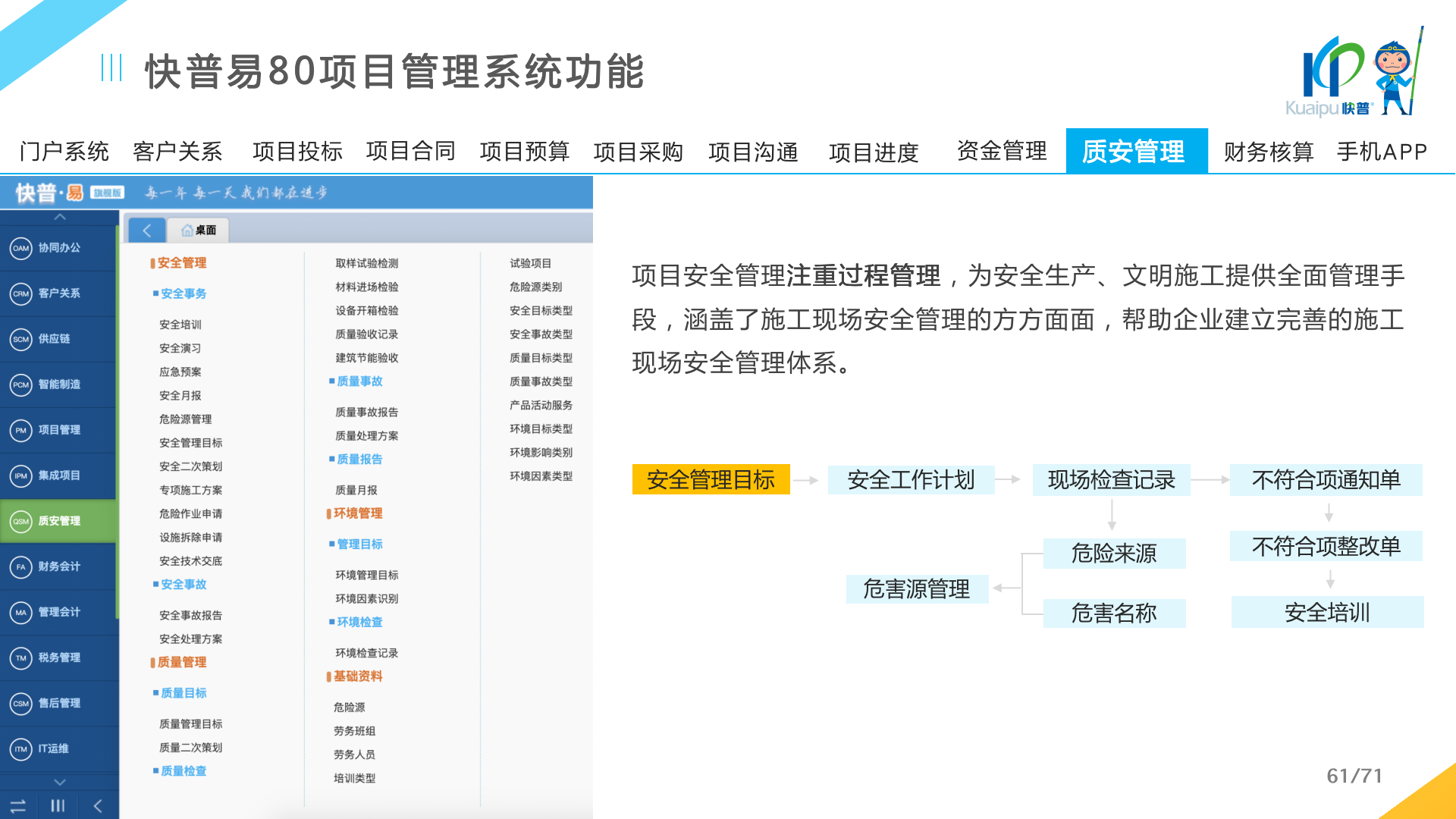Select the SCM 供应链 sidebar icon
Screen dimensions: 1456x819
(x=20, y=339)
